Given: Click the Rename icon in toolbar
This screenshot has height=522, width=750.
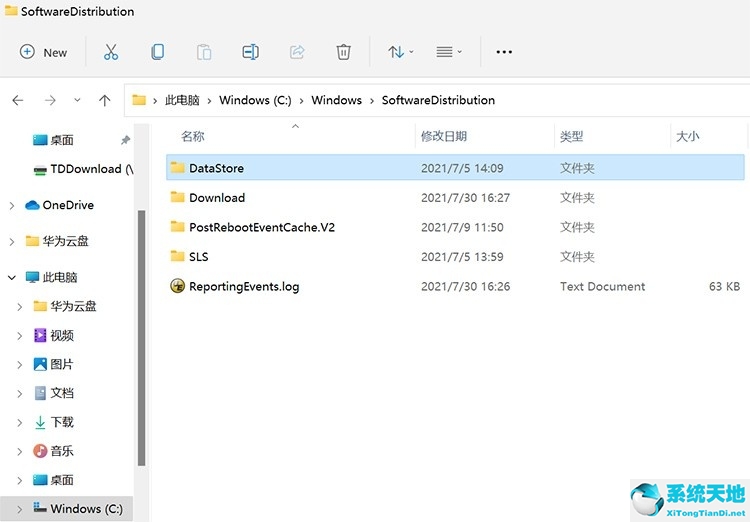Looking at the screenshot, I should pyautogui.click(x=251, y=52).
